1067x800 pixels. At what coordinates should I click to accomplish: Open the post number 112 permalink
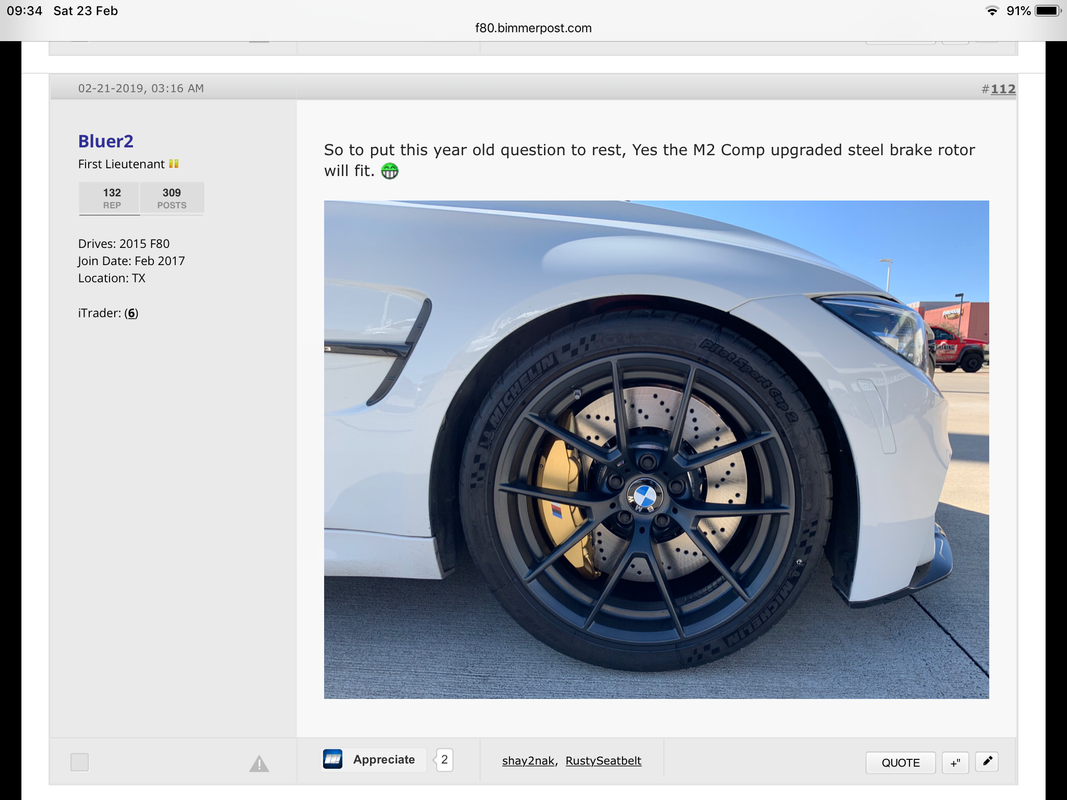tap(1003, 88)
